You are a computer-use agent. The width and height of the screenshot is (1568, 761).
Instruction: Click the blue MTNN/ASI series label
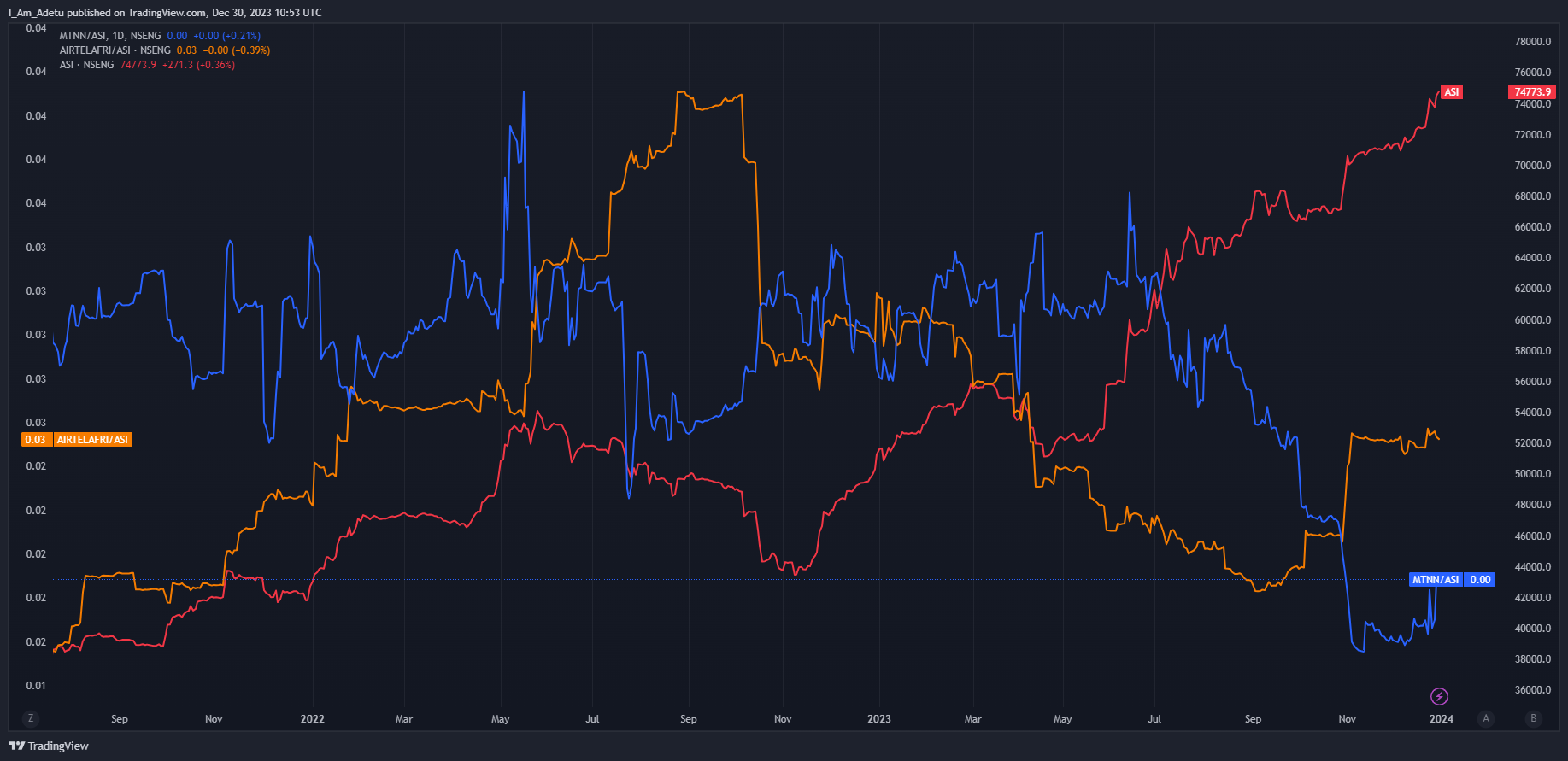1436,580
